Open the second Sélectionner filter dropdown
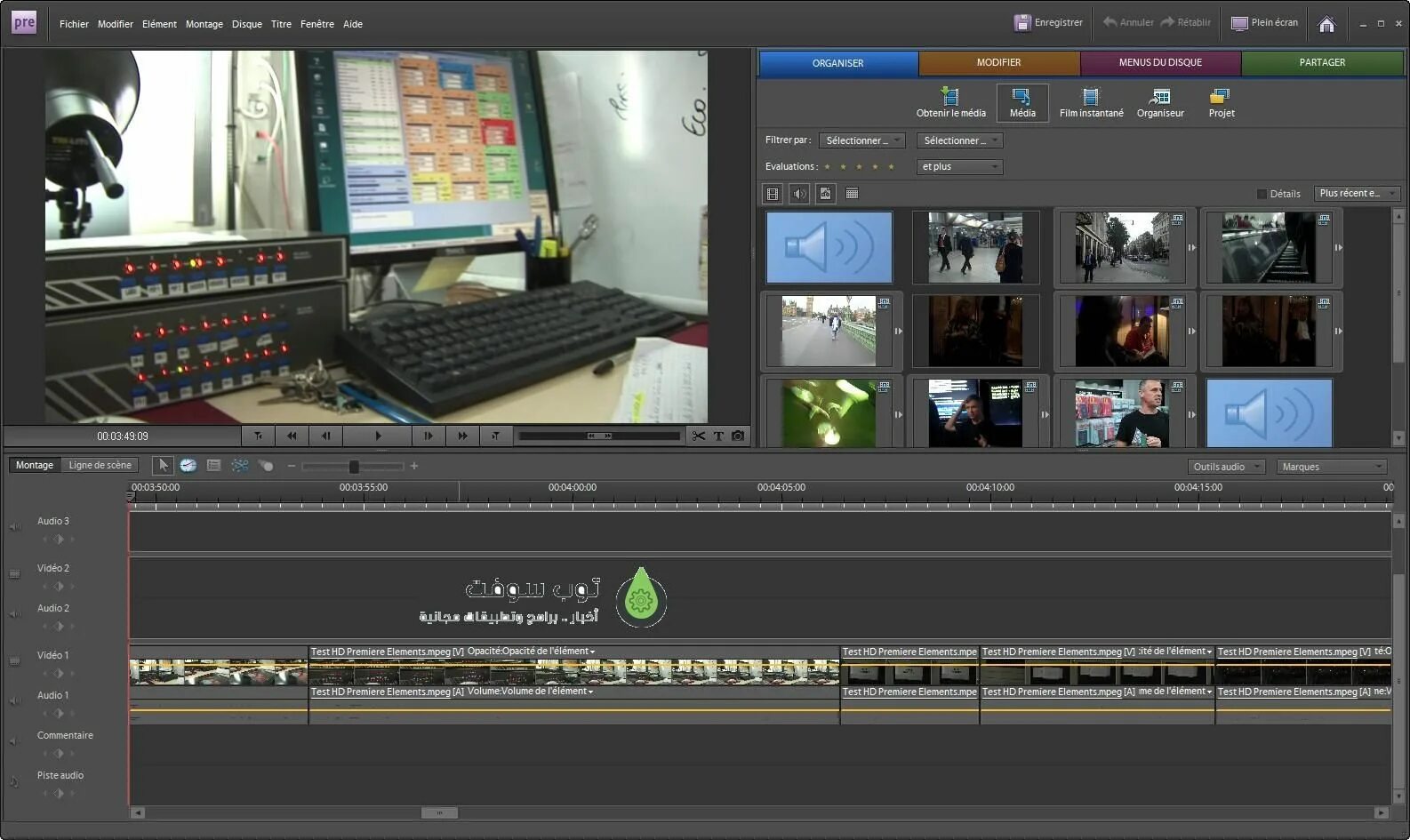 pos(960,140)
